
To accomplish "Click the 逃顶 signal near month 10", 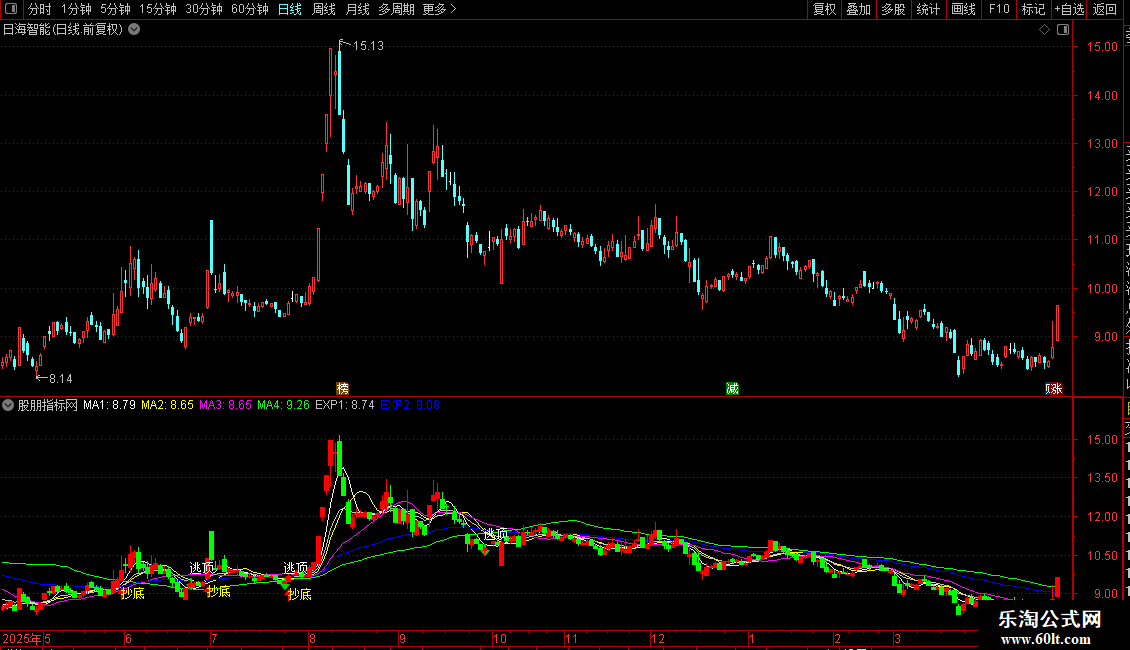I will pos(496,535).
